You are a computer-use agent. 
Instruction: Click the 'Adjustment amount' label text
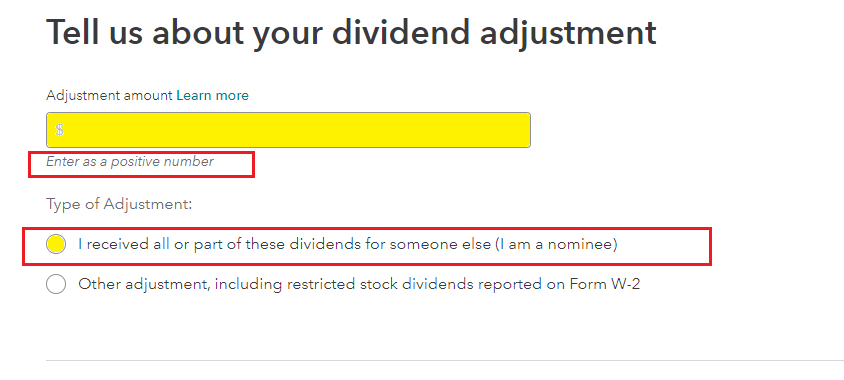click(110, 96)
